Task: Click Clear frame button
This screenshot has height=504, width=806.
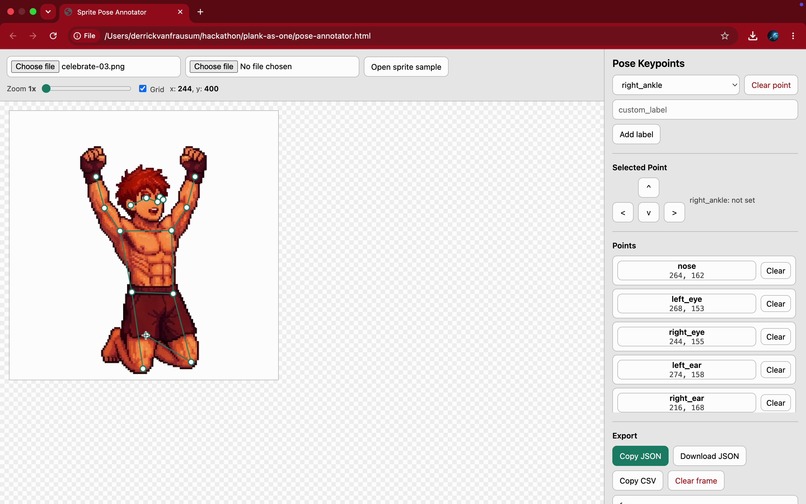Action: coord(695,480)
